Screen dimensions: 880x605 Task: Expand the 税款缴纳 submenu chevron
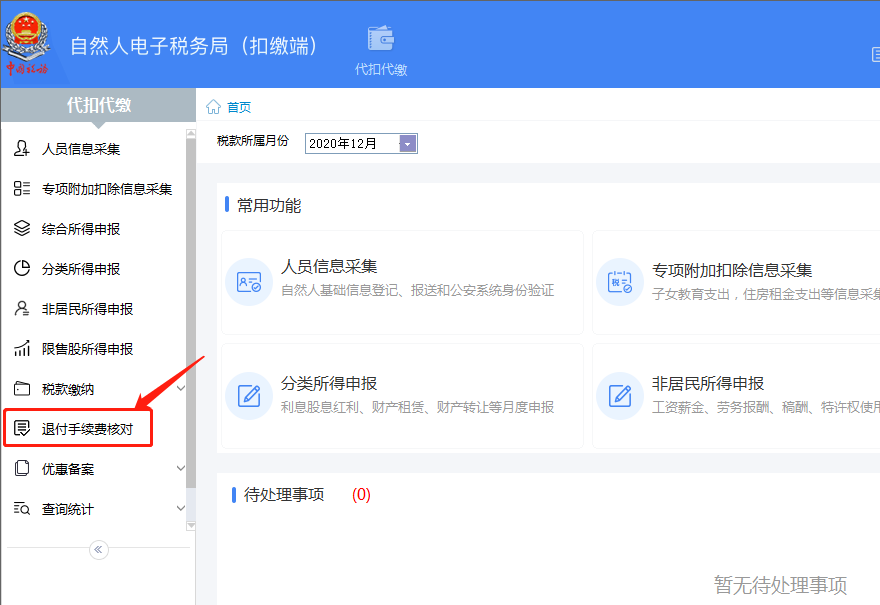tap(181, 388)
